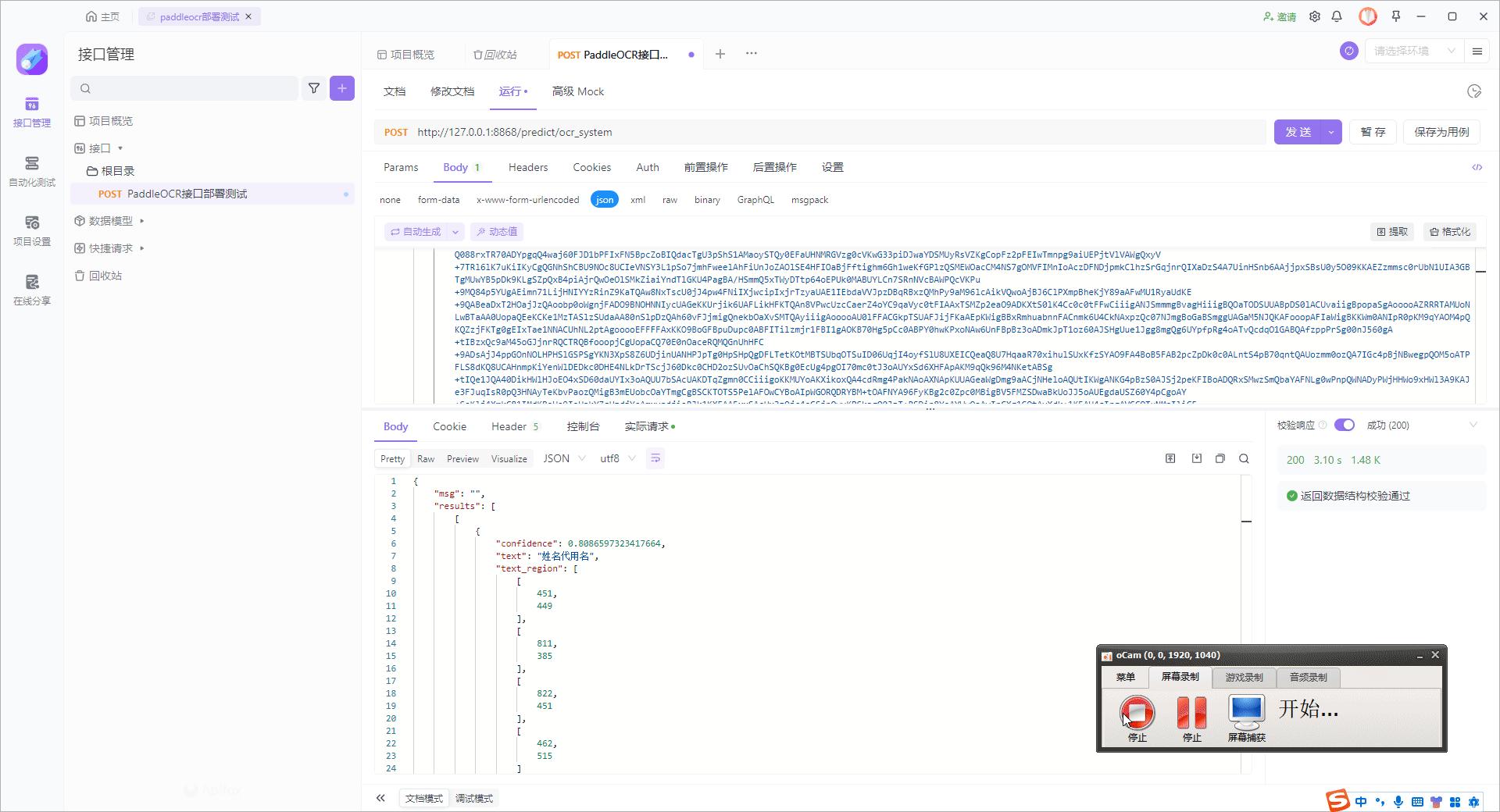Click the user avatar in the title bar
Viewport: 1500px width, 812px height.
1368,16
